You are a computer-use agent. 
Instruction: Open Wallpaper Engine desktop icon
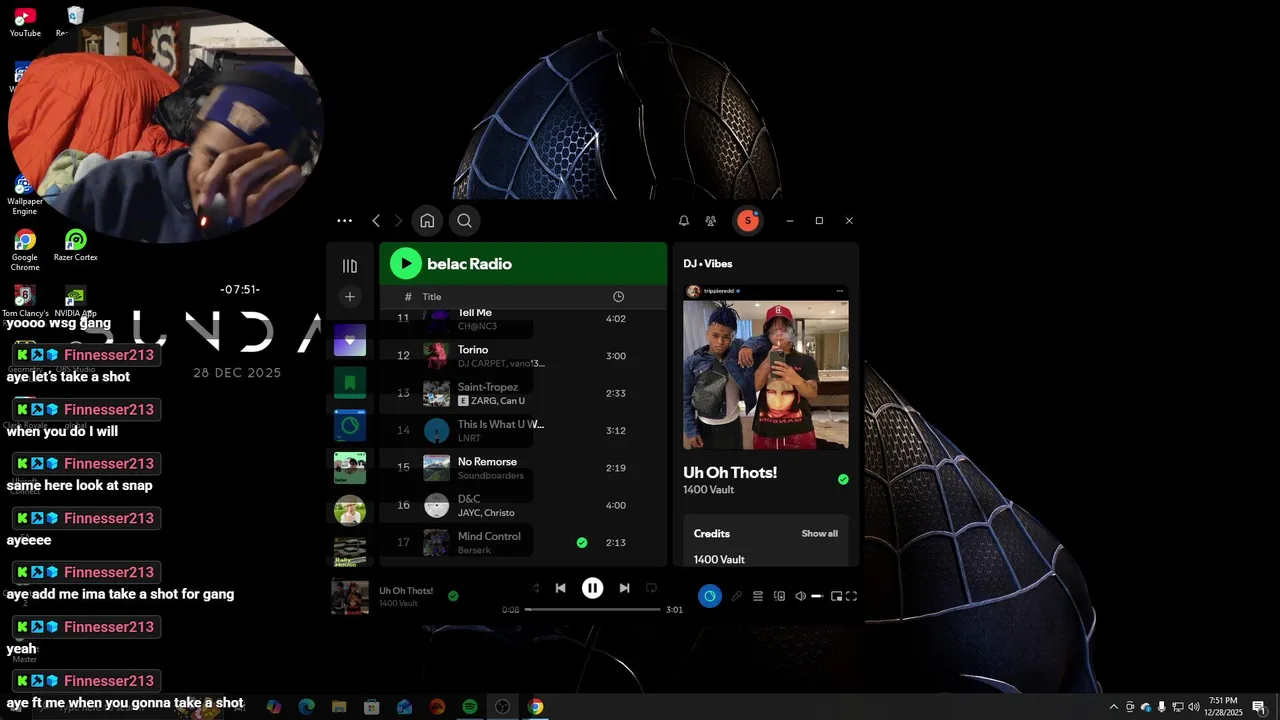tap(25, 195)
